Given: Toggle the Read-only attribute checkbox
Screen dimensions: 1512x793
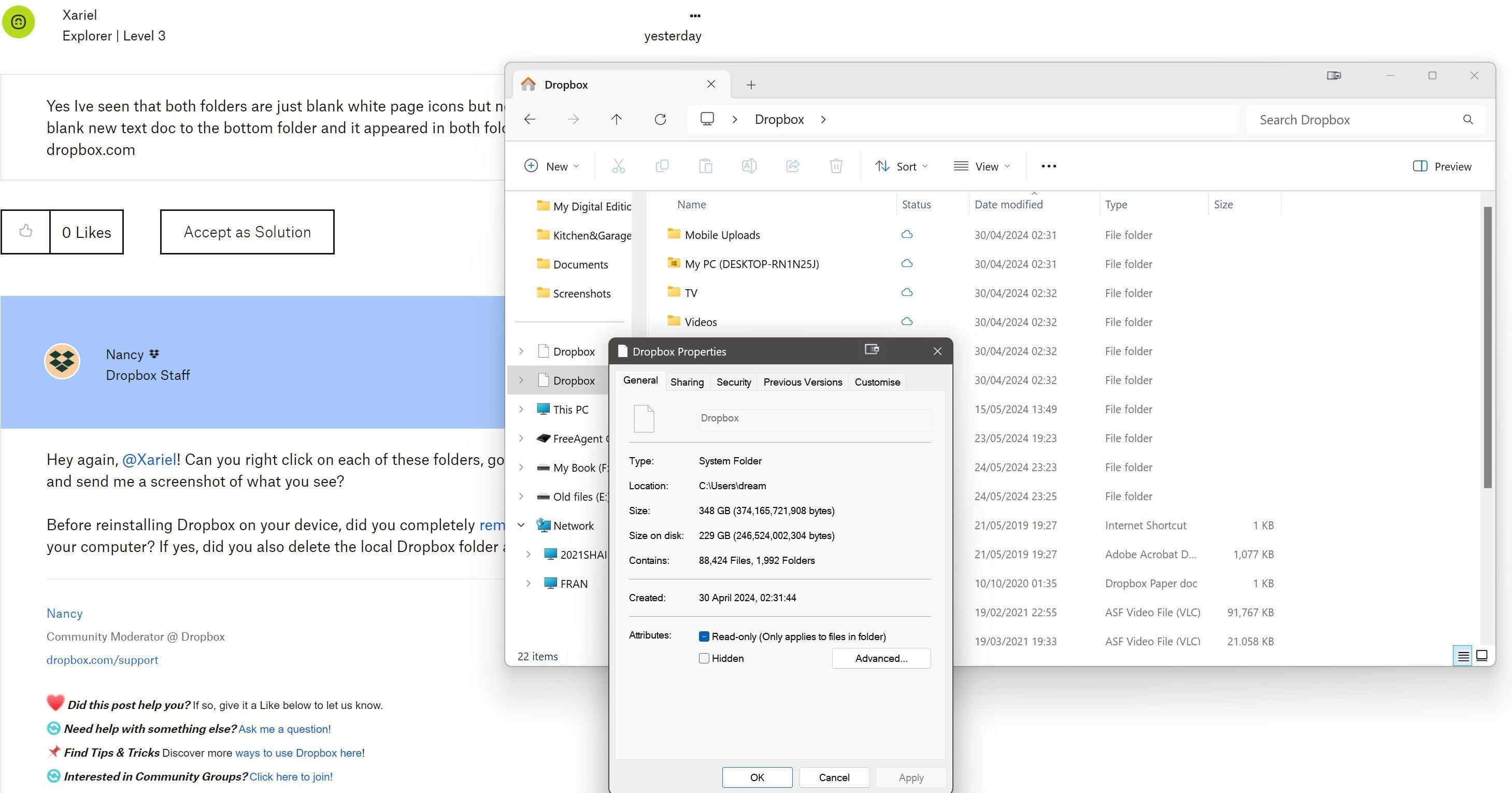Looking at the screenshot, I should click(x=704, y=636).
